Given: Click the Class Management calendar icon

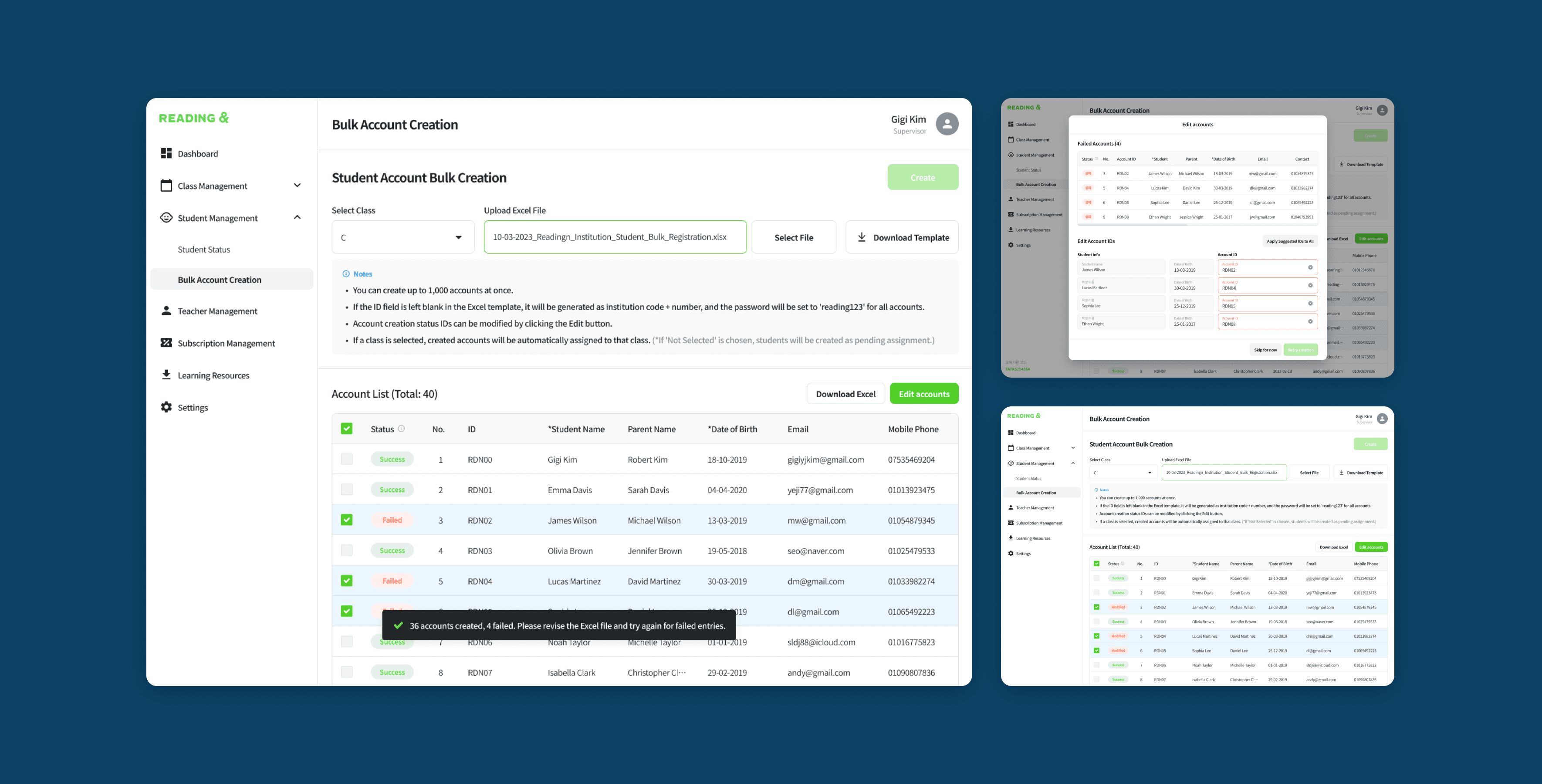Looking at the screenshot, I should [166, 186].
